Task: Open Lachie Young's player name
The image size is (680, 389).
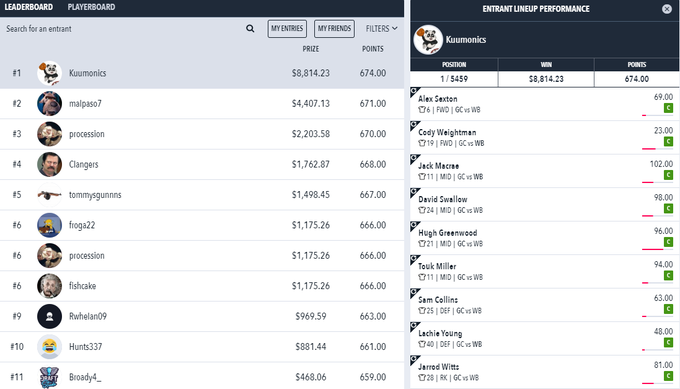Action: pyautogui.click(x=440, y=333)
